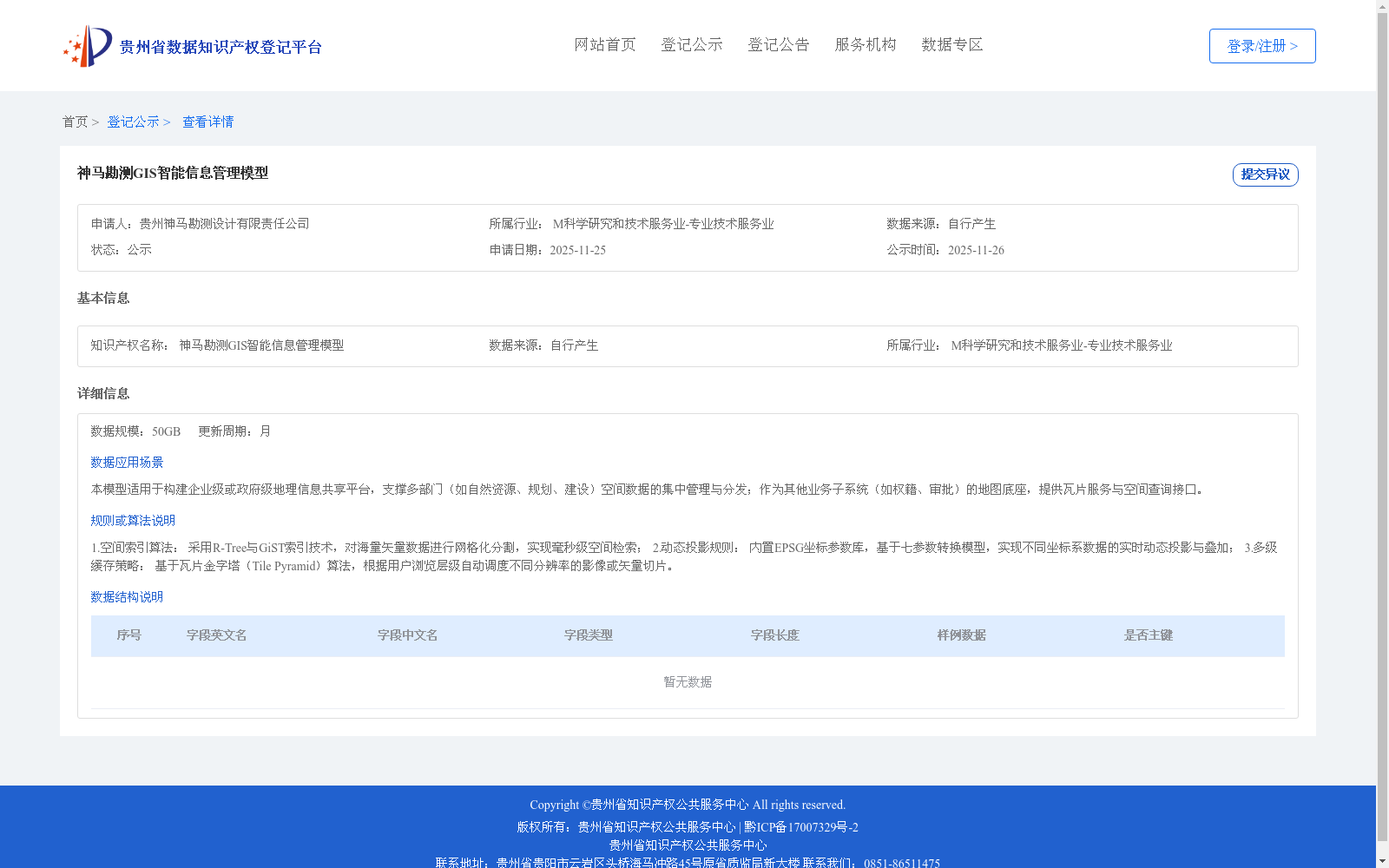Open the 登记公示 navigation menu

[x=692, y=45]
